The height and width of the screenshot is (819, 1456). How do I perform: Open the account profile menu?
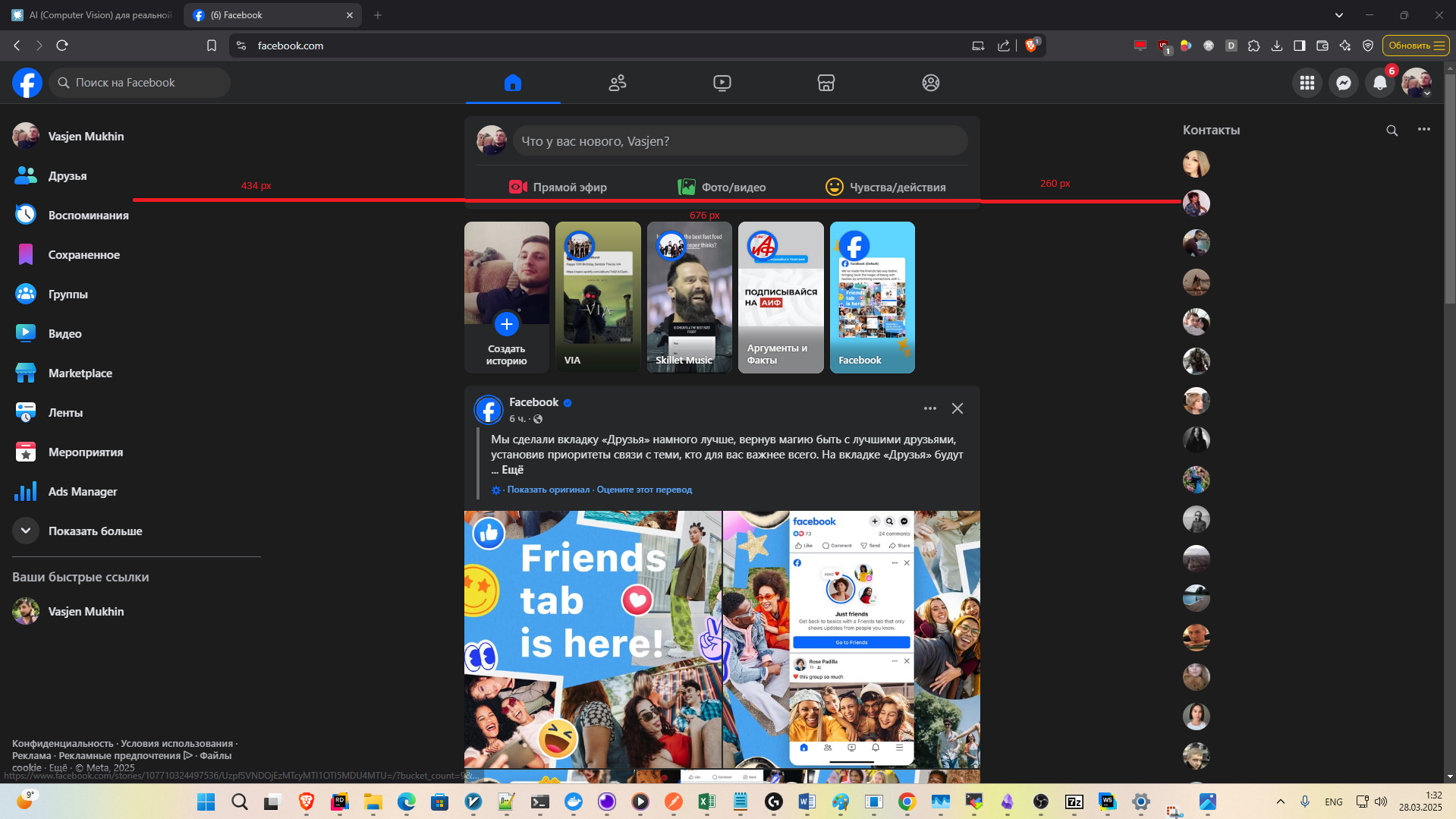click(1417, 83)
